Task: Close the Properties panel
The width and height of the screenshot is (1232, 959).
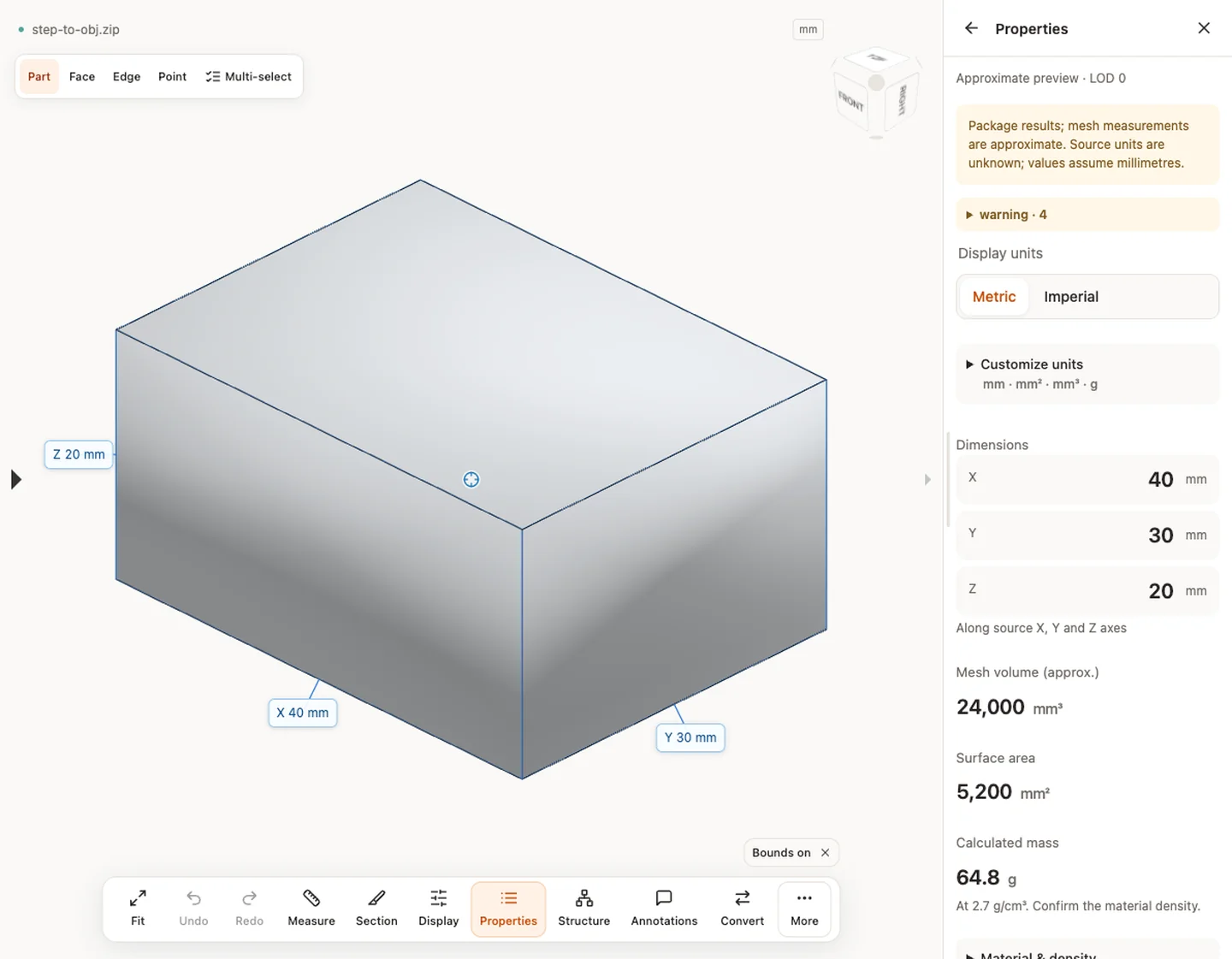Action: [x=1204, y=28]
